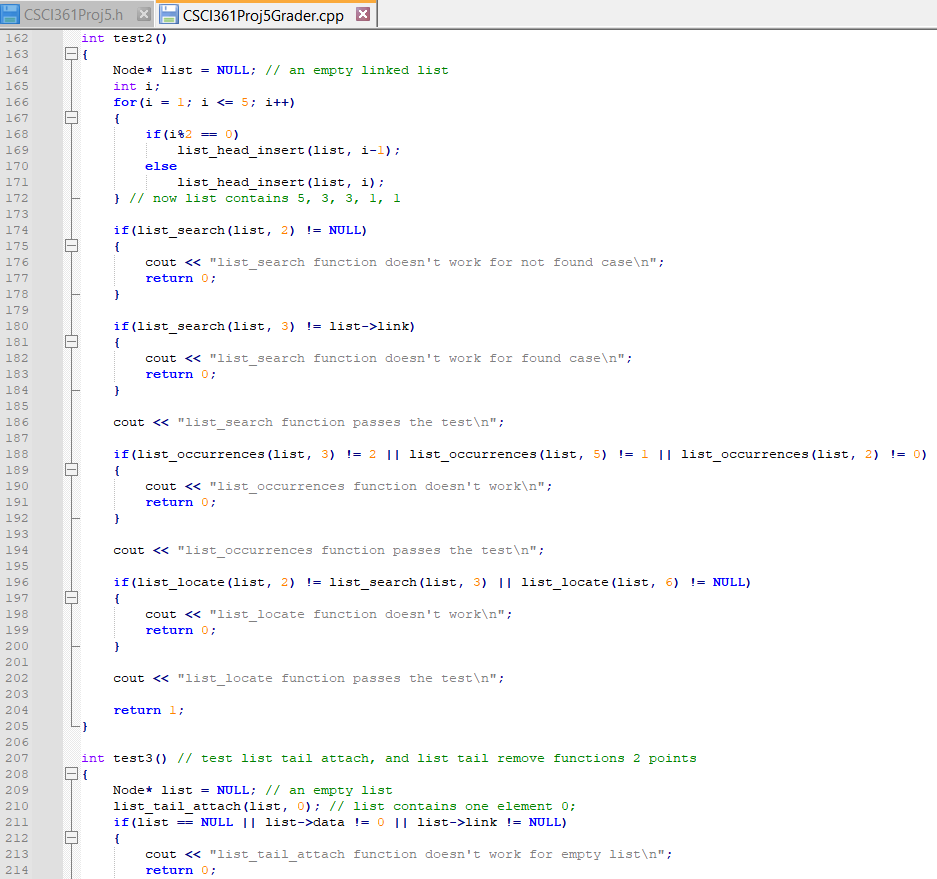Collapse the test2 function body fold
Viewport: 937px width, 879px height.
[x=70, y=53]
